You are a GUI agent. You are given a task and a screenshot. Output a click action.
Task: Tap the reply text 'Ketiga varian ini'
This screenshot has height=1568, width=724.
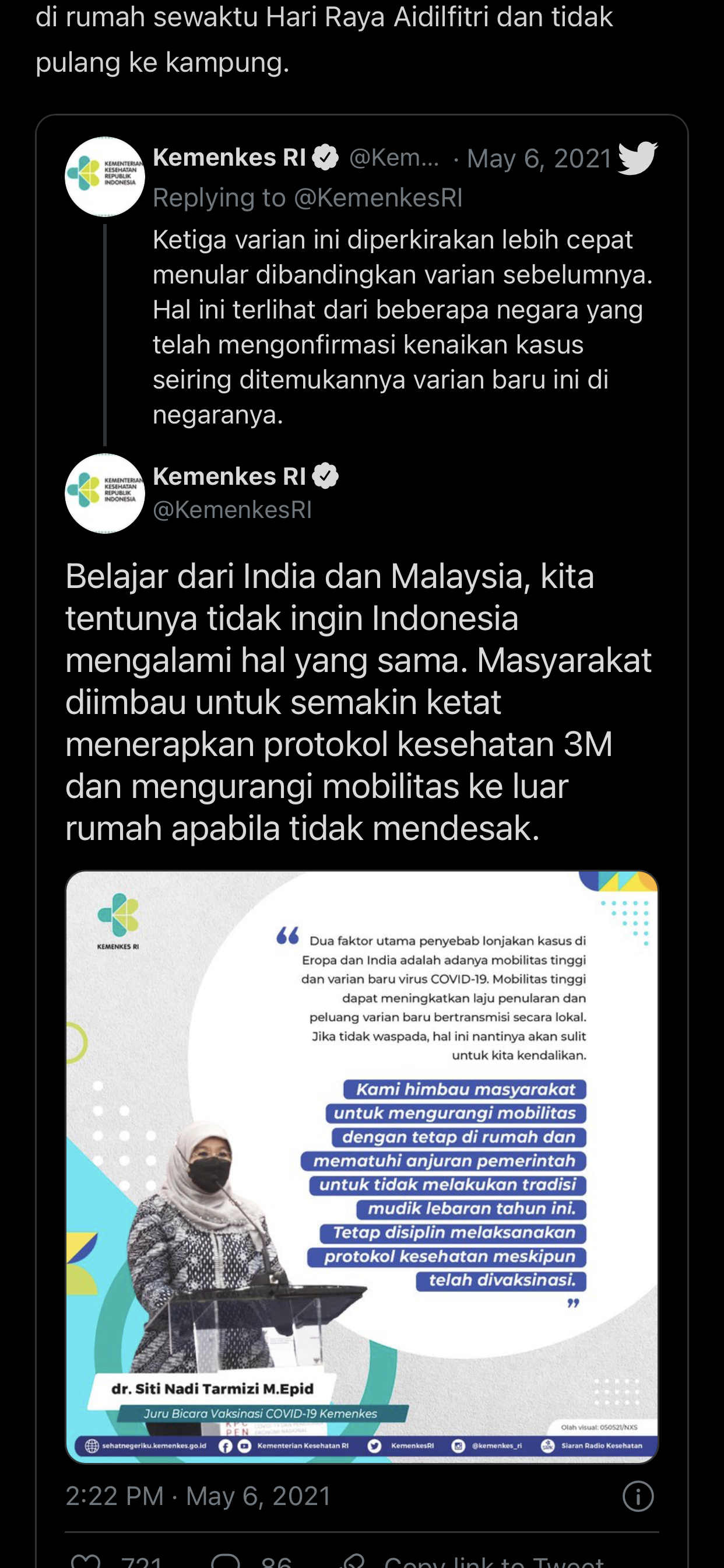point(247,240)
